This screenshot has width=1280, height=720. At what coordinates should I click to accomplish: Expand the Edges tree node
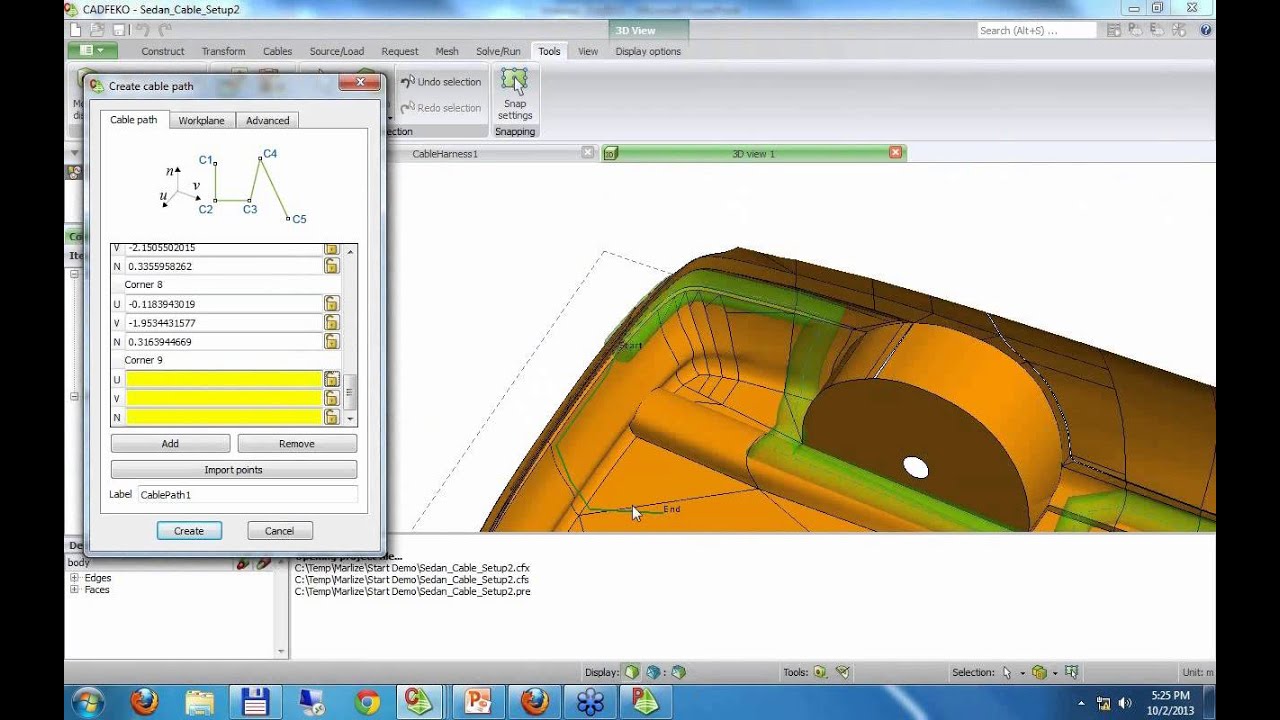click(74, 578)
